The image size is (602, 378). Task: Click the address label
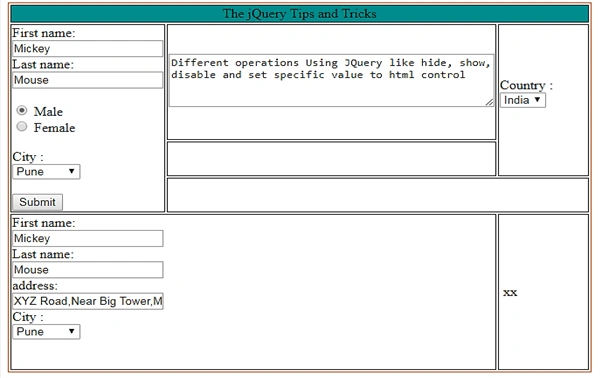pos(35,286)
